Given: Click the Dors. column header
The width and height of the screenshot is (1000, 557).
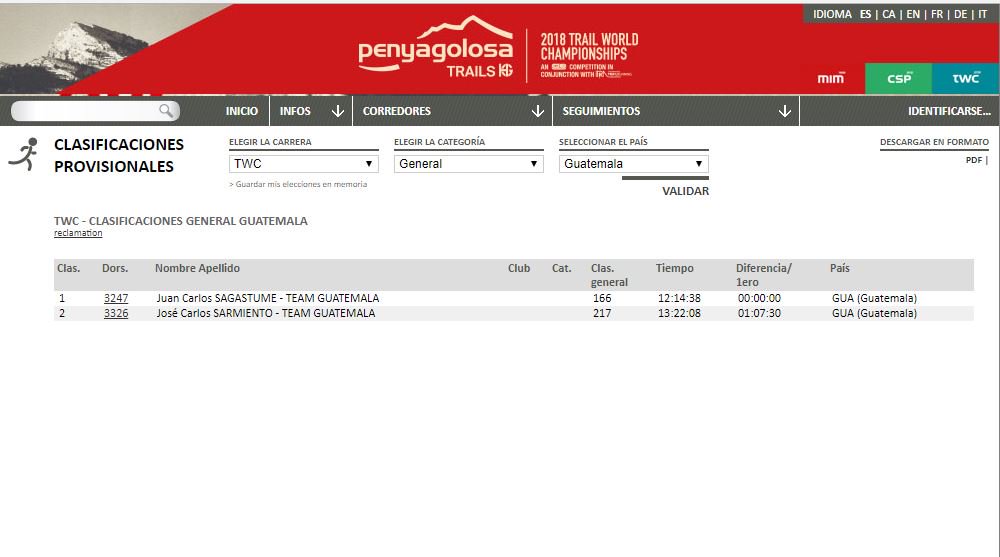Looking at the screenshot, I should pos(115,269).
